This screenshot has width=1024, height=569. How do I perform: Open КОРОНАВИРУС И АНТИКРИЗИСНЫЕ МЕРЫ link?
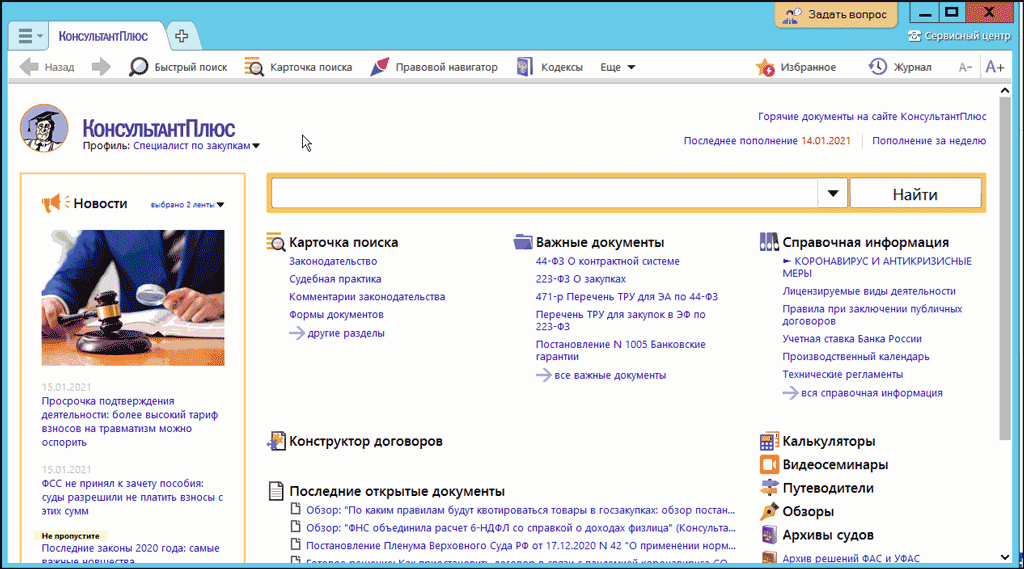[x=877, y=267]
